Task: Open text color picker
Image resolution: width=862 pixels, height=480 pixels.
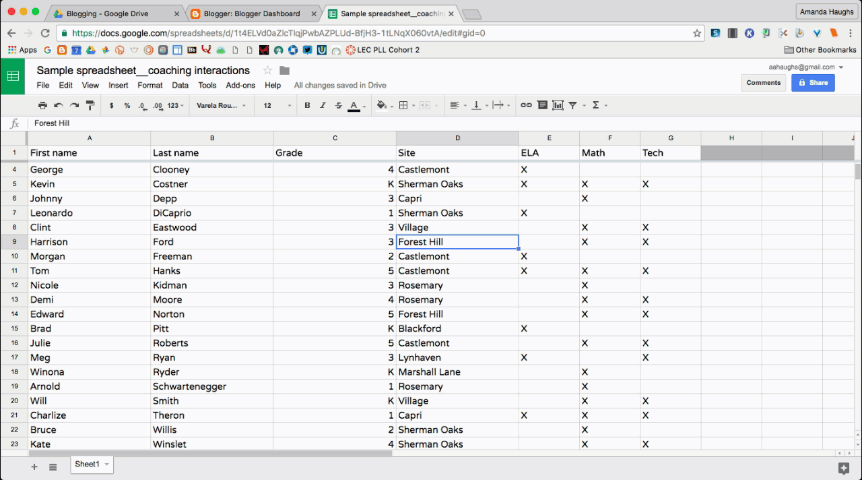Action: [356, 106]
